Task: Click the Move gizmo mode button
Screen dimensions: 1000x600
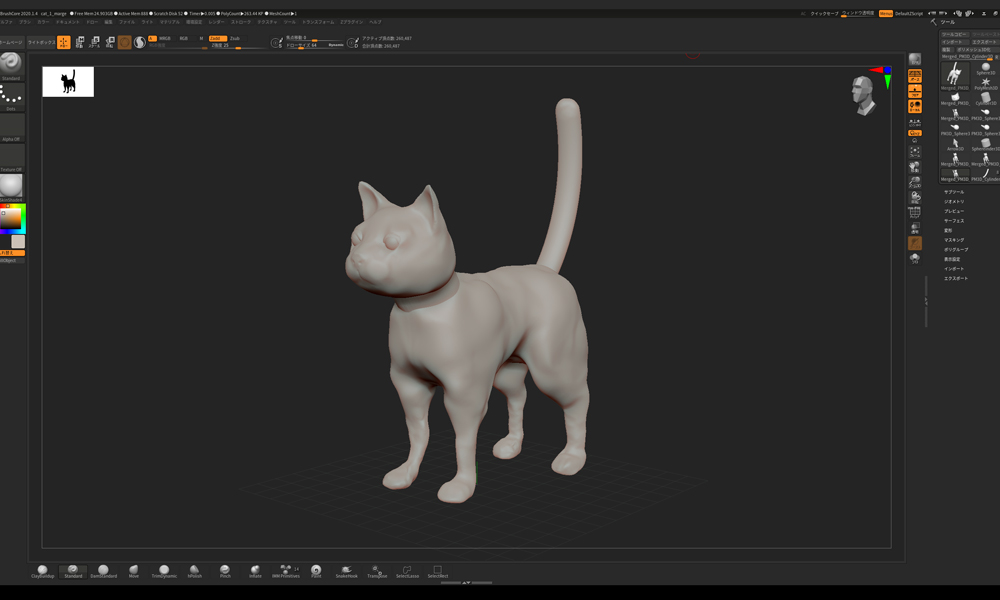Action: point(80,42)
